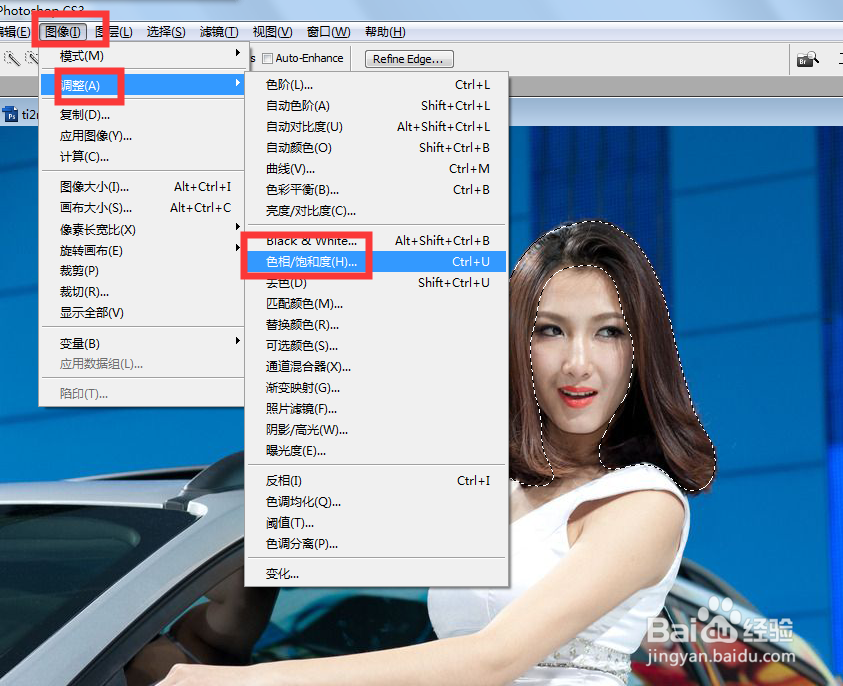Click the Refine Edge button
Viewport: 843px width, 686px height.
(409, 59)
